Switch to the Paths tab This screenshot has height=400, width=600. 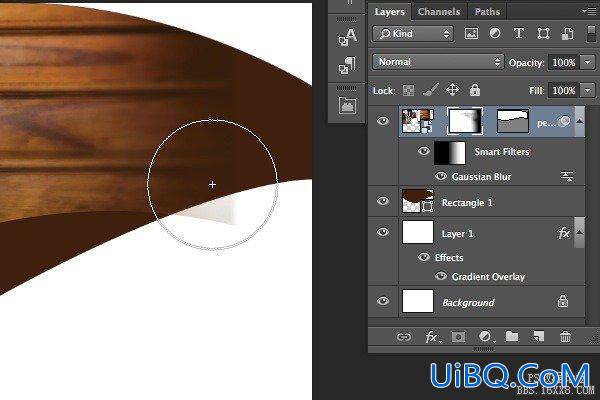coord(487,12)
